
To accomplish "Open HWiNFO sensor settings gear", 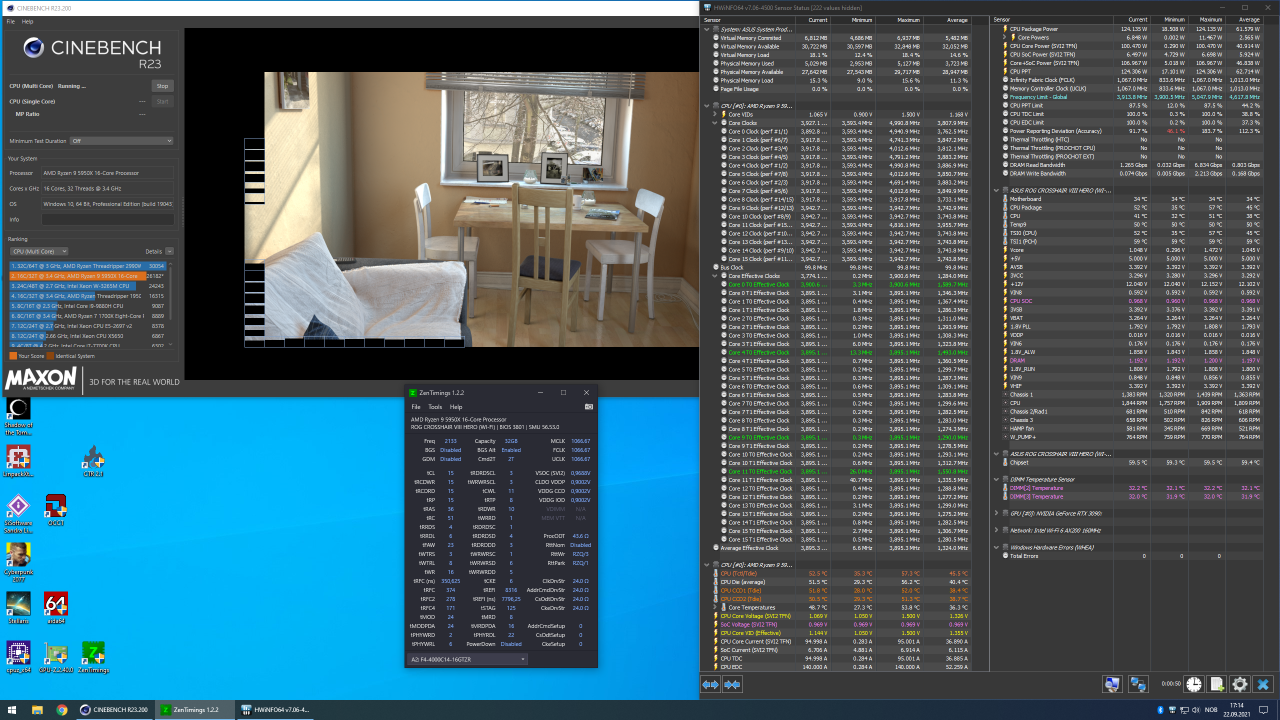I will [x=1240, y=684].
